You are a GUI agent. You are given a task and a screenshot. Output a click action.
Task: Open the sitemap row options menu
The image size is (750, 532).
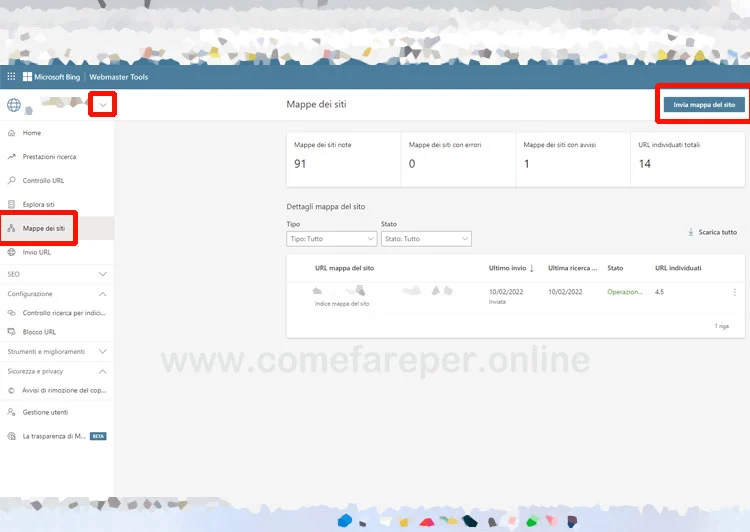[735, 292]
